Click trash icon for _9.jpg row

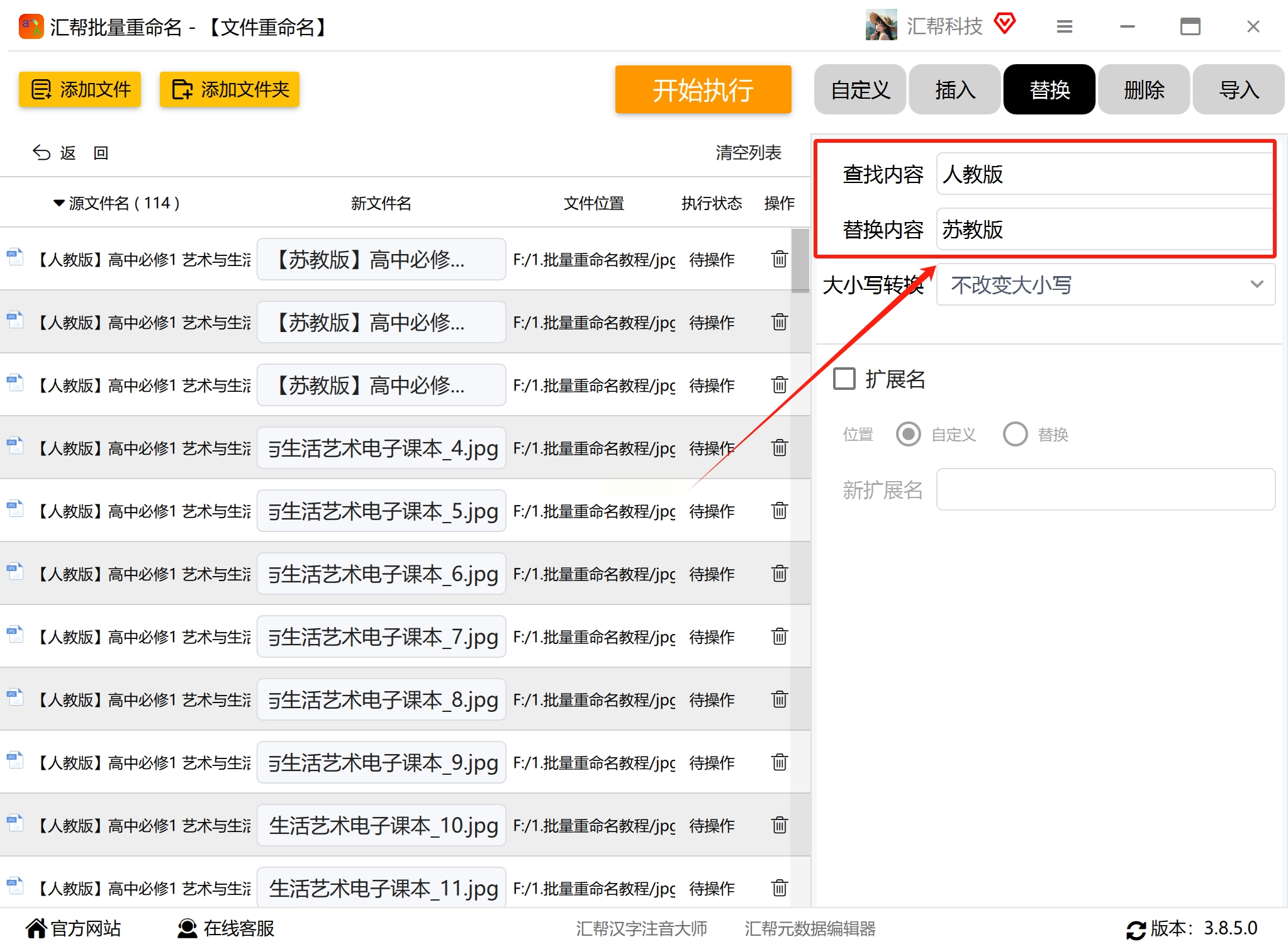779,762
